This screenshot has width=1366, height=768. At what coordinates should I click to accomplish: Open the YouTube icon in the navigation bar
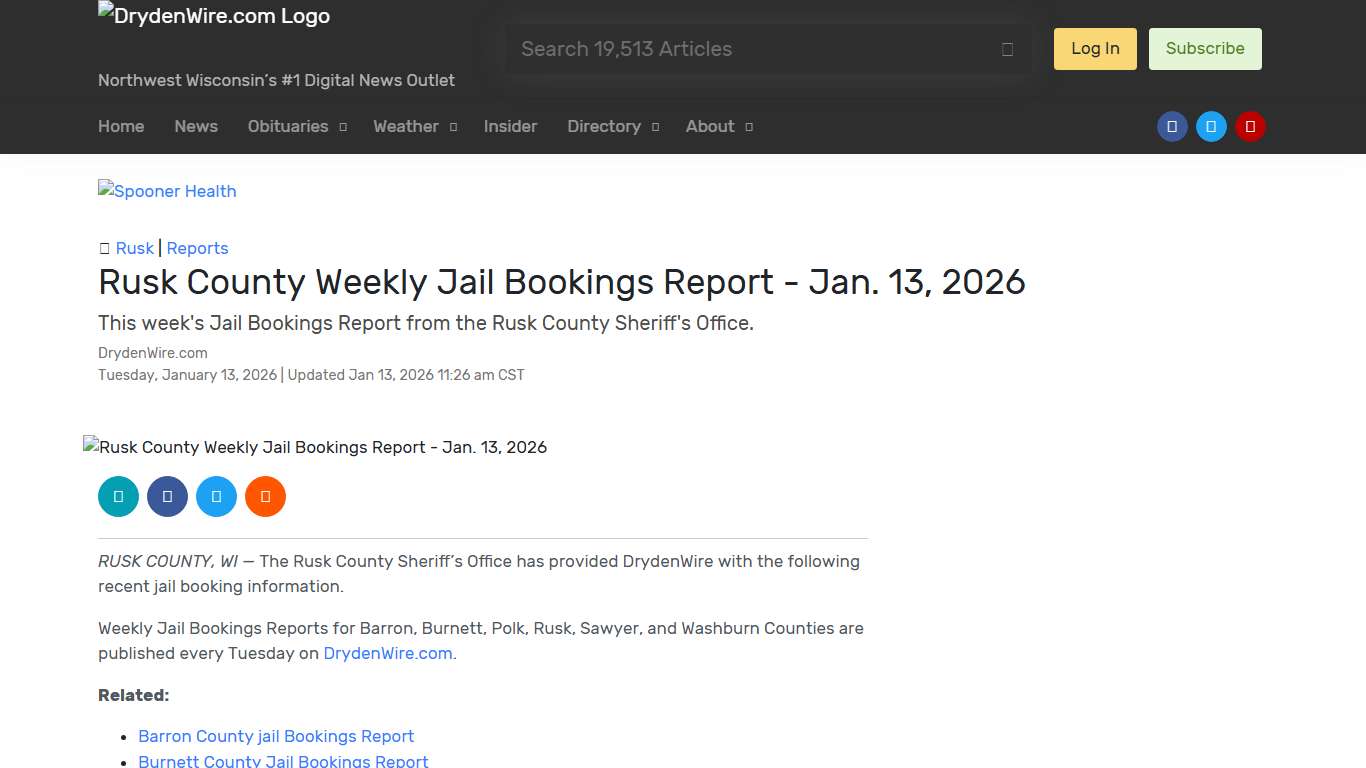coord(1250,126)
